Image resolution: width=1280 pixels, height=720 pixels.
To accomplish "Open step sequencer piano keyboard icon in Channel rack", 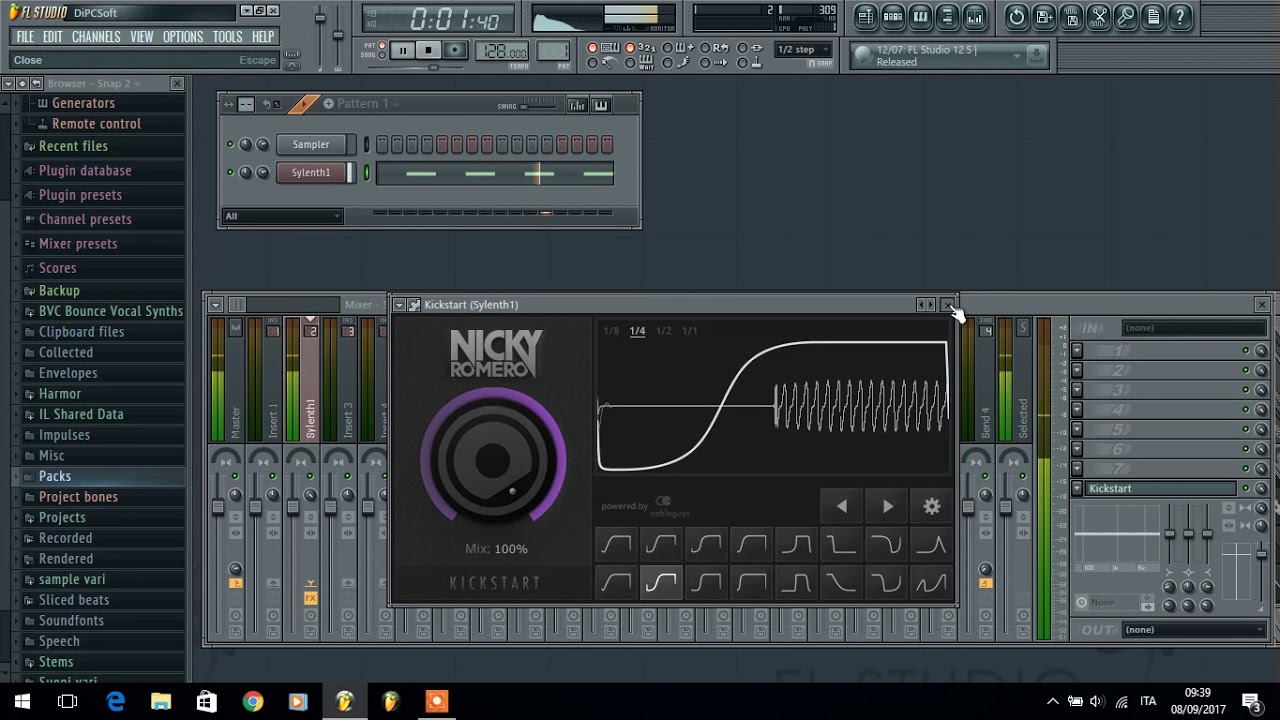I will point(601,104).
